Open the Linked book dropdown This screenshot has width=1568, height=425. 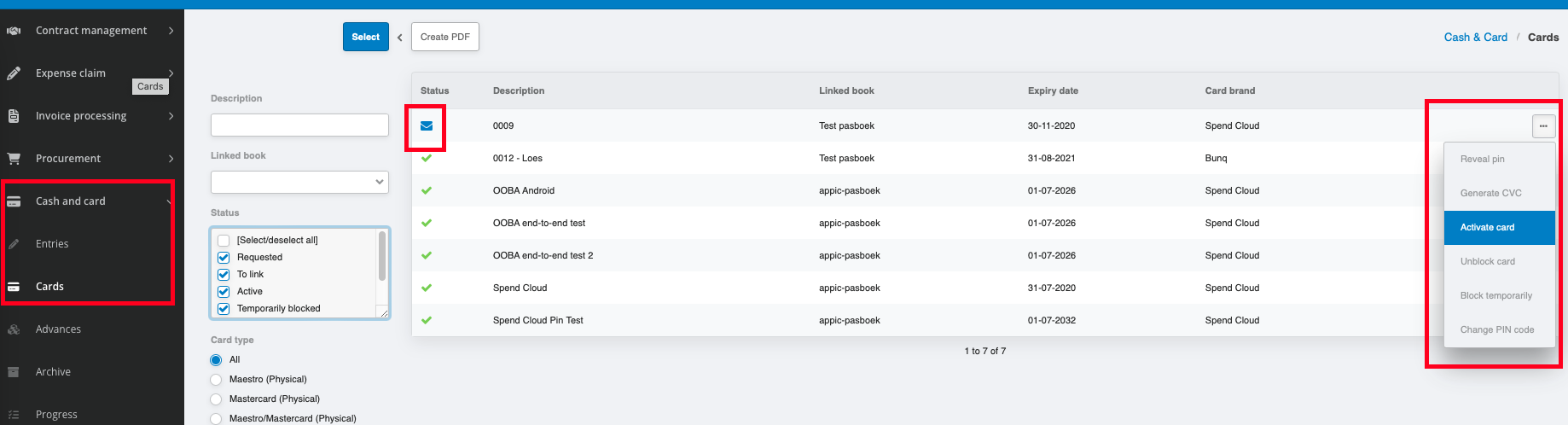299,182
